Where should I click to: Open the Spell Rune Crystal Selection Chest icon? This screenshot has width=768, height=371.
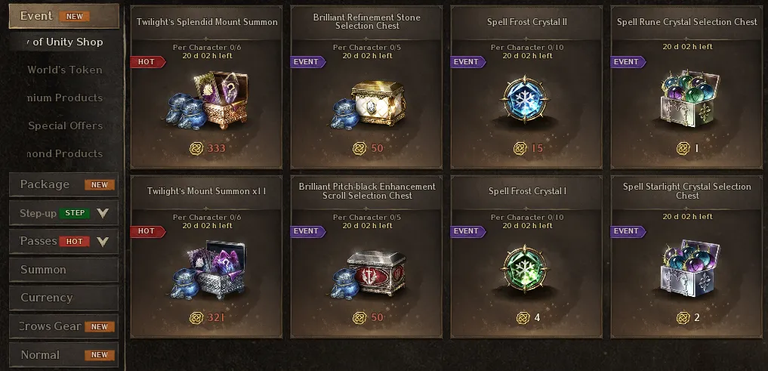687,98
